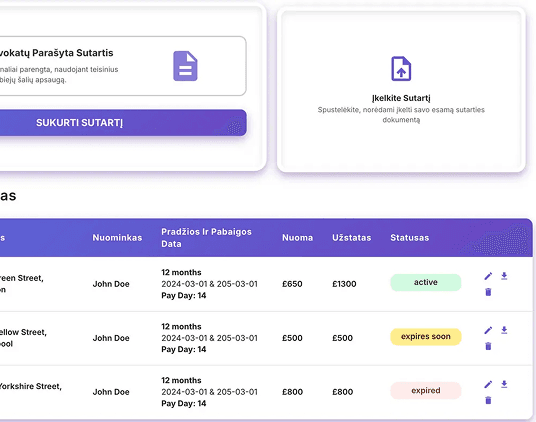Image resolution: width=536 pixels, height=422 pixels.
Task: Click the £500 rent in expires soon row
Action: tap(292, 338)
